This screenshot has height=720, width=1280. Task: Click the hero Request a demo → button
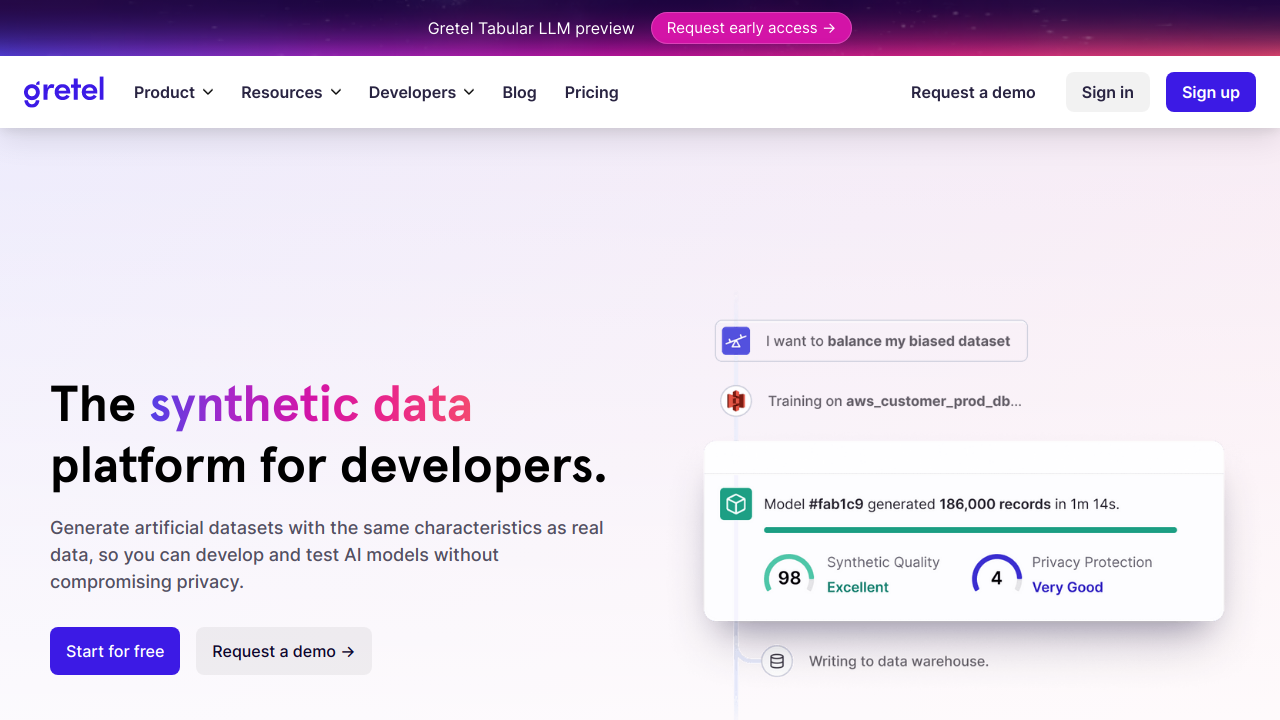pyautogui.click(x=284, y=651)
